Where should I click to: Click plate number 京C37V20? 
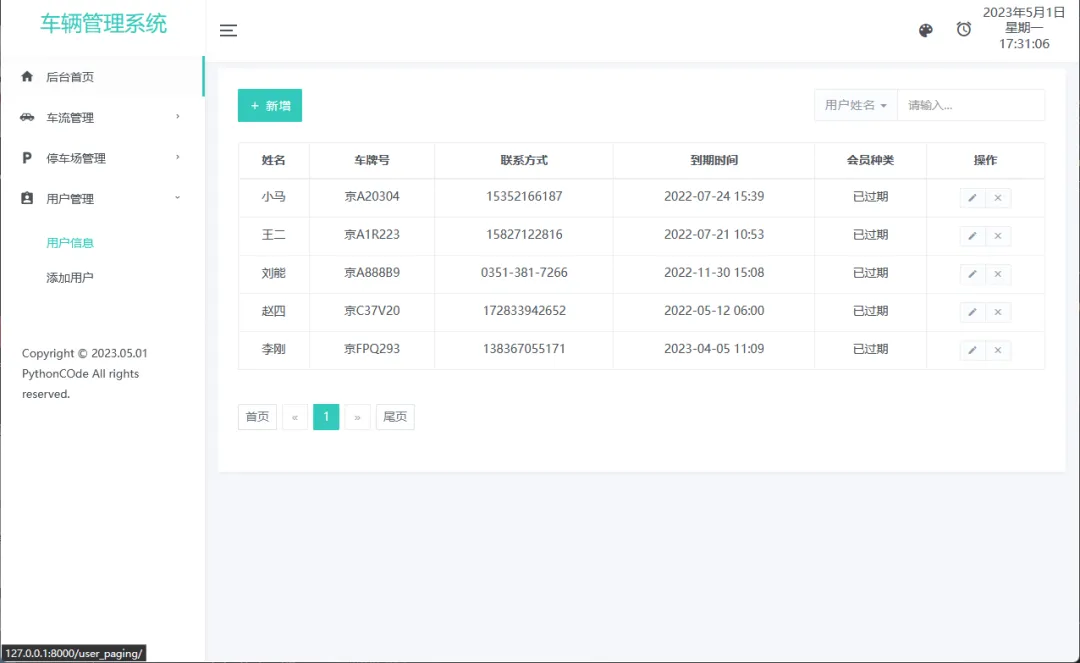[x=372, y=311]
